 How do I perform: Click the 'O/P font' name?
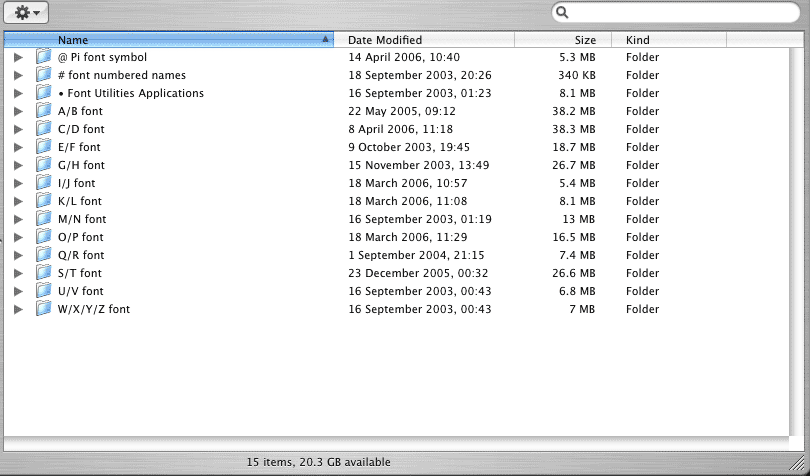81,237
